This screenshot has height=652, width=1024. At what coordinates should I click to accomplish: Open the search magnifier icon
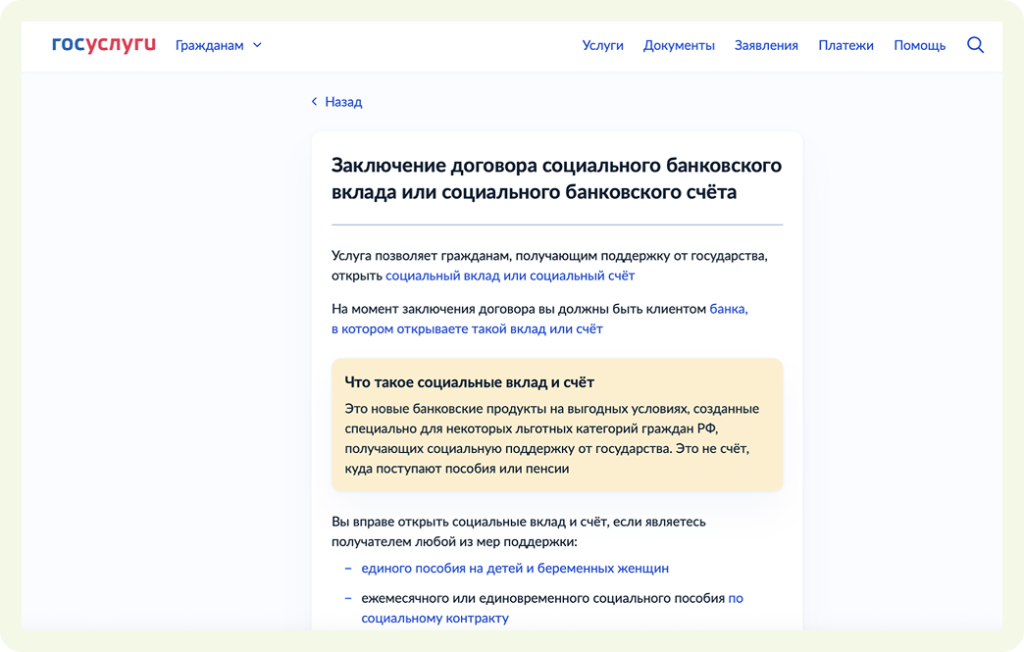[x=975, y=45]
